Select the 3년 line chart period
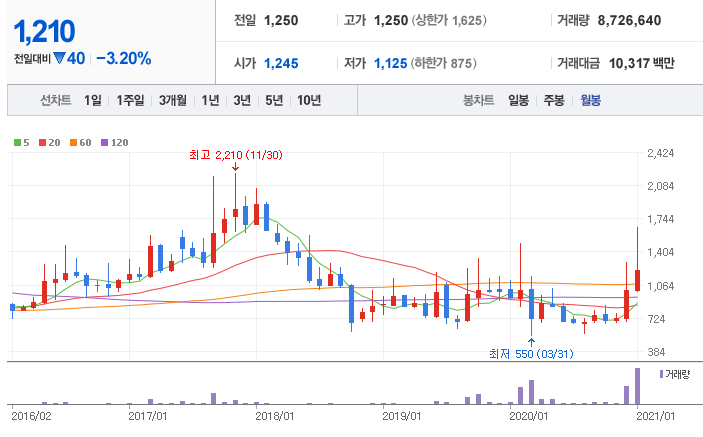Viewport: 703px width, 437px height. pos(242,100)
